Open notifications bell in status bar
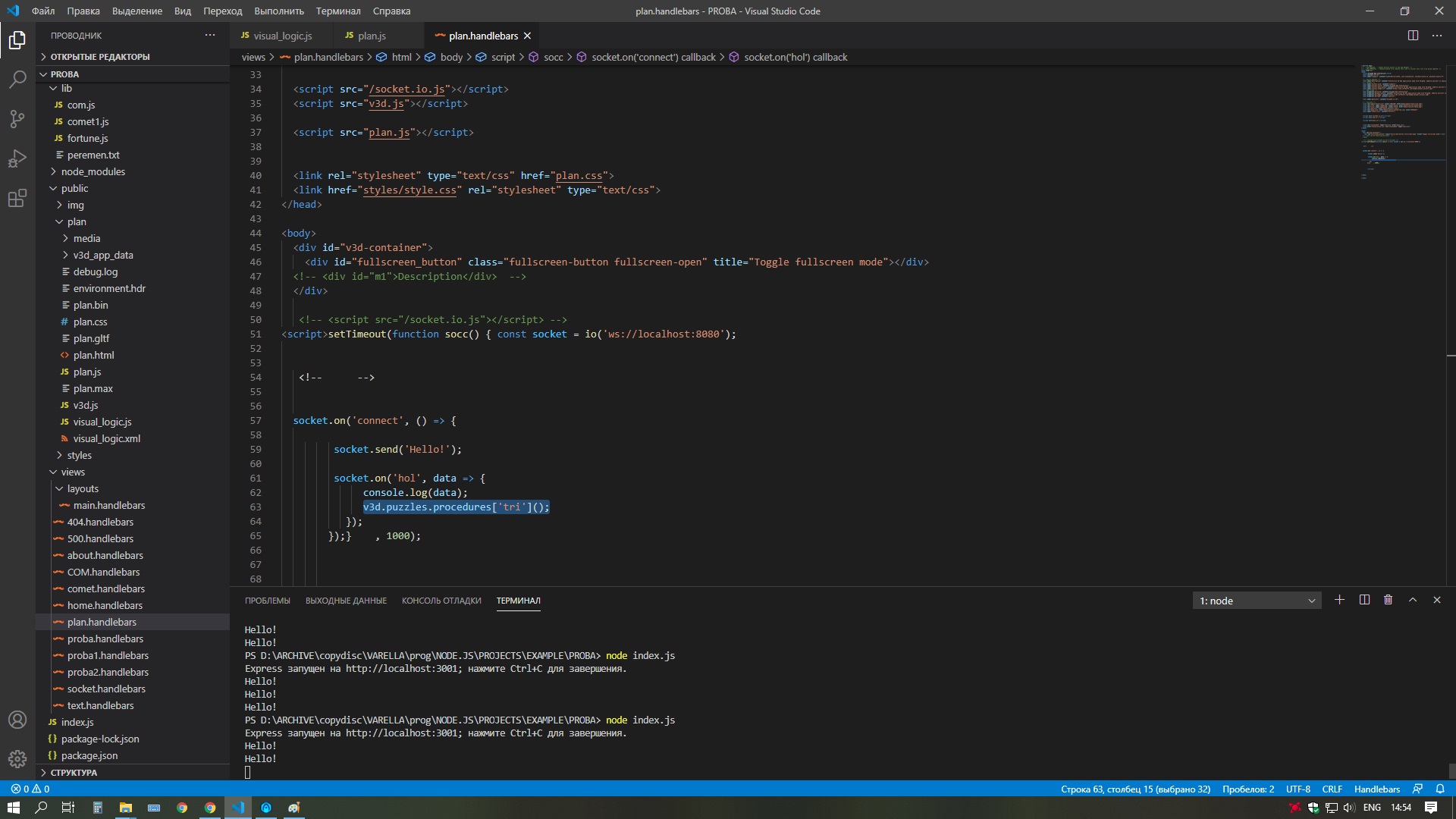The image size is (1456, 819). click(1439, 789)
